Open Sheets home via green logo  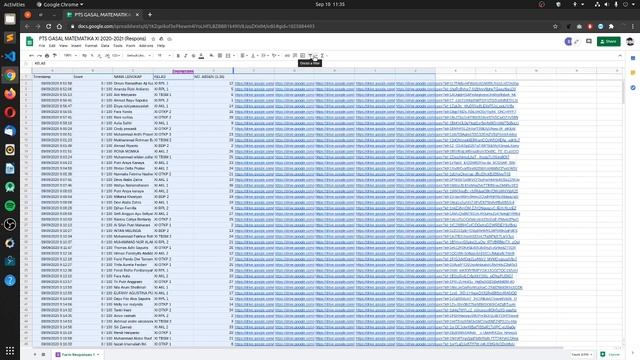(x=30, y=41)
